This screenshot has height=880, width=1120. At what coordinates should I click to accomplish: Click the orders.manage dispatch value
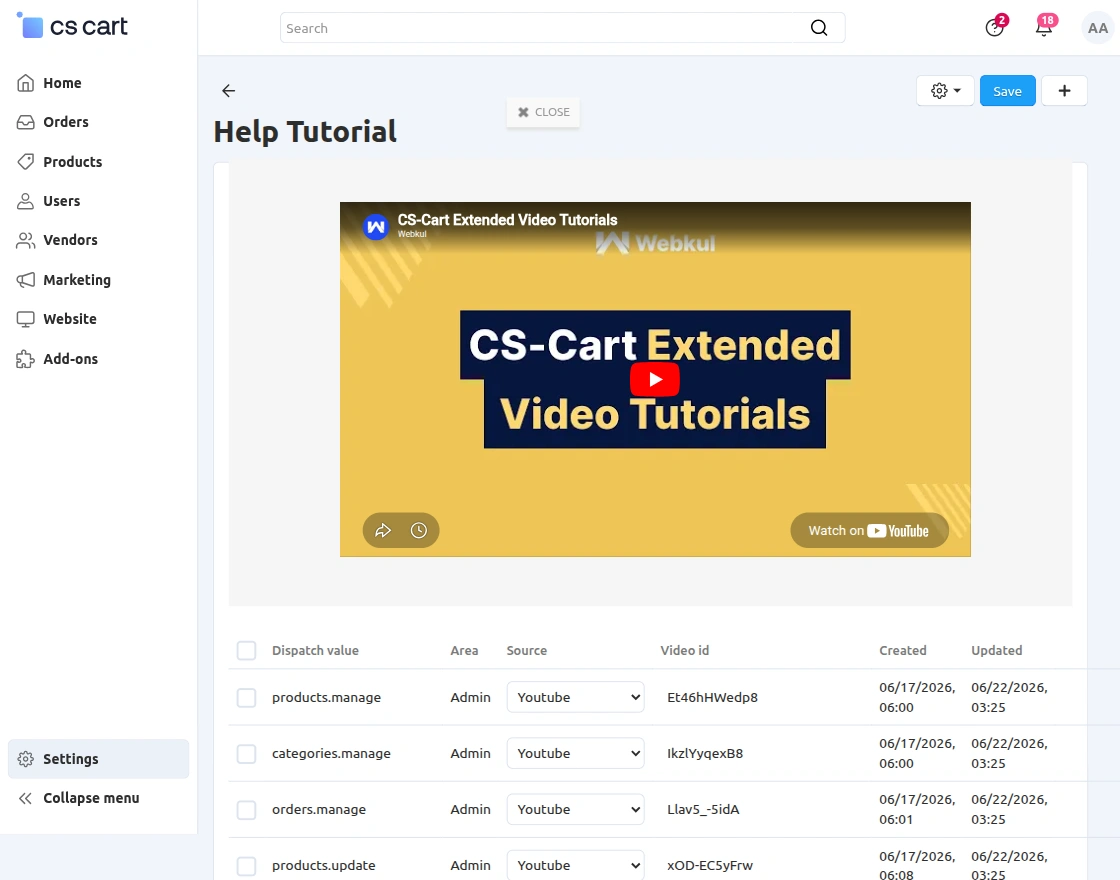[x=319, y=809]
